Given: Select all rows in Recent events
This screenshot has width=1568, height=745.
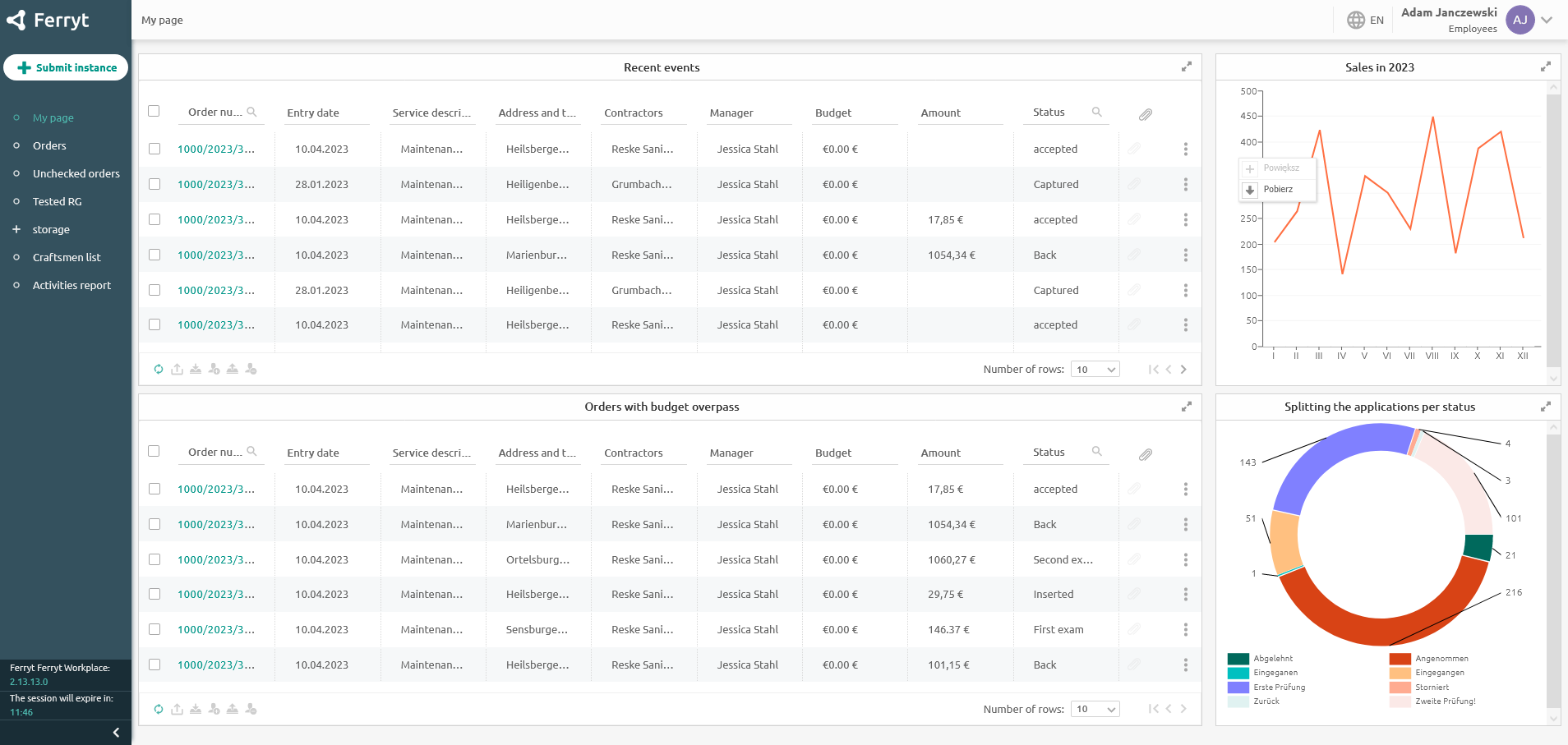Looking at the screenshot, I should (x=154, y=110).
